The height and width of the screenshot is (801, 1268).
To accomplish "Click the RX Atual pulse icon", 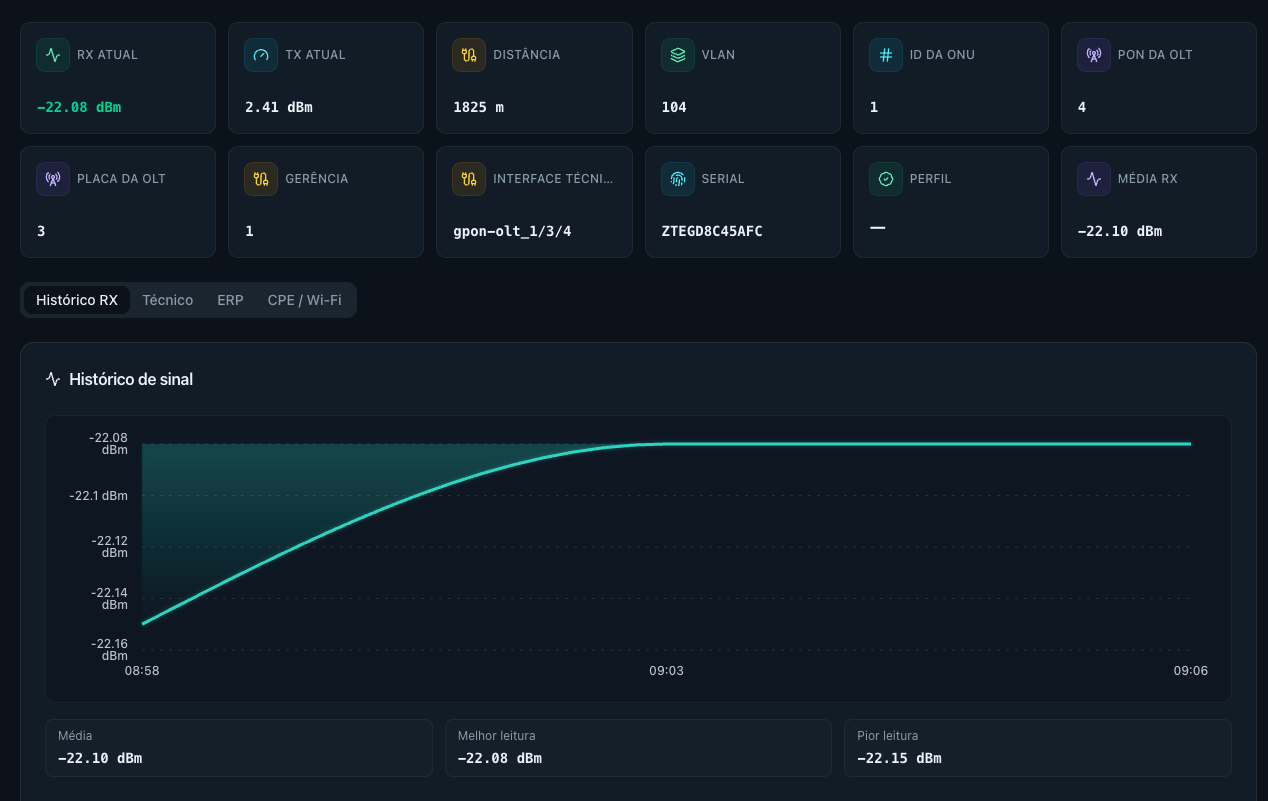I will [x=53, y=55].
